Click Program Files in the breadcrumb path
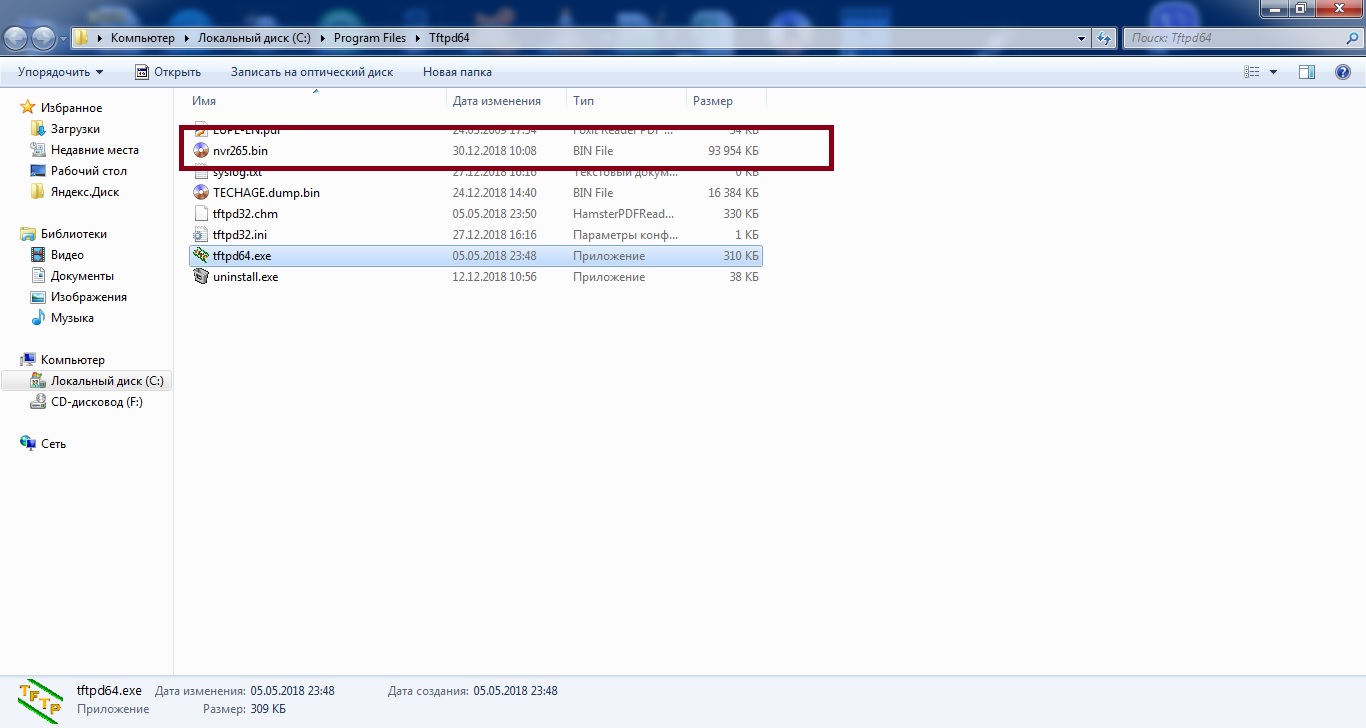The image size is (1366, 728). coord(370,38)
